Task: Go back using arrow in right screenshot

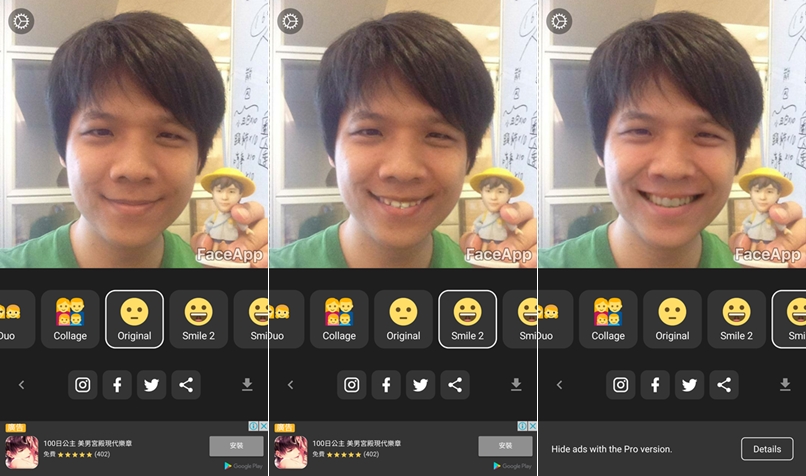Action: coord(559,385)
